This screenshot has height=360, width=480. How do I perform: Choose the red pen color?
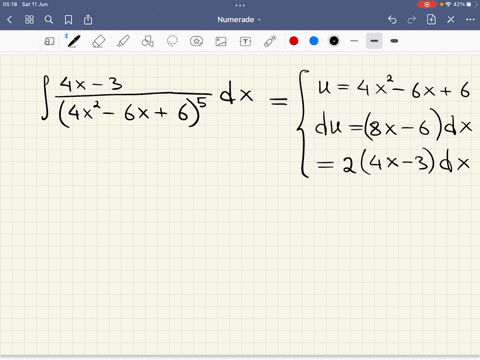click(x=294, y=41)
